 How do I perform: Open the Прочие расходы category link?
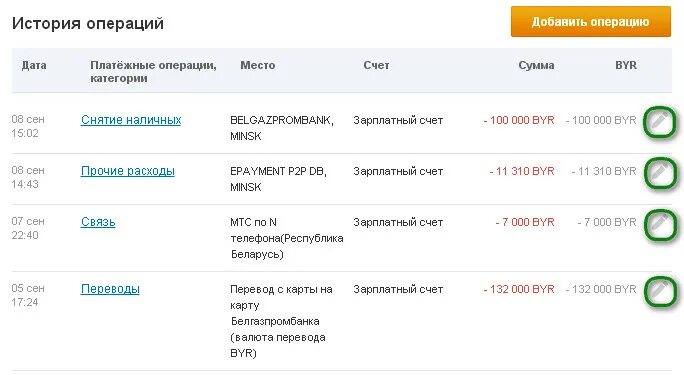[128, 171]
